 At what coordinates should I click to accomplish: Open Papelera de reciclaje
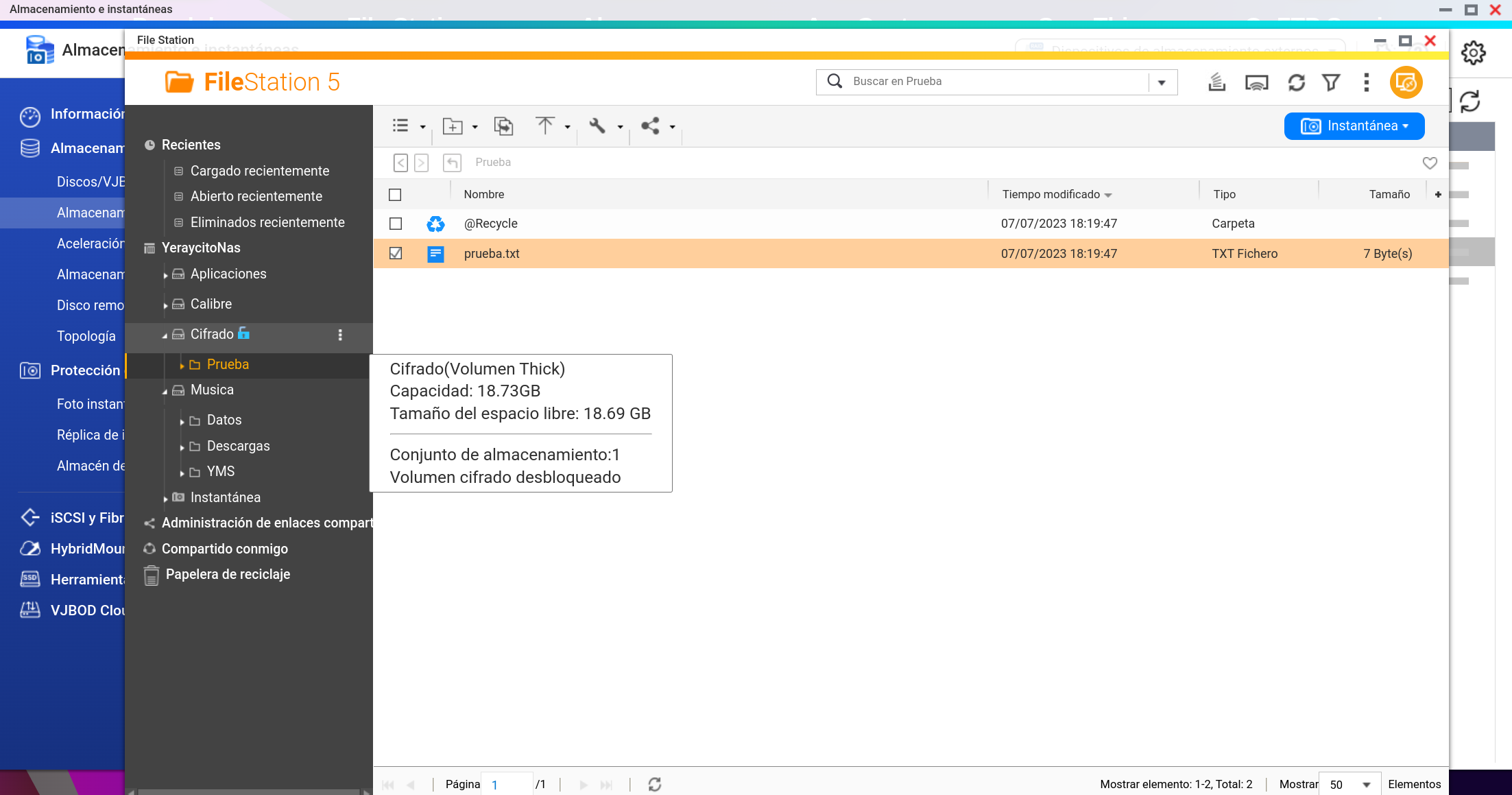pyautogui.click(x=228, y=574)
